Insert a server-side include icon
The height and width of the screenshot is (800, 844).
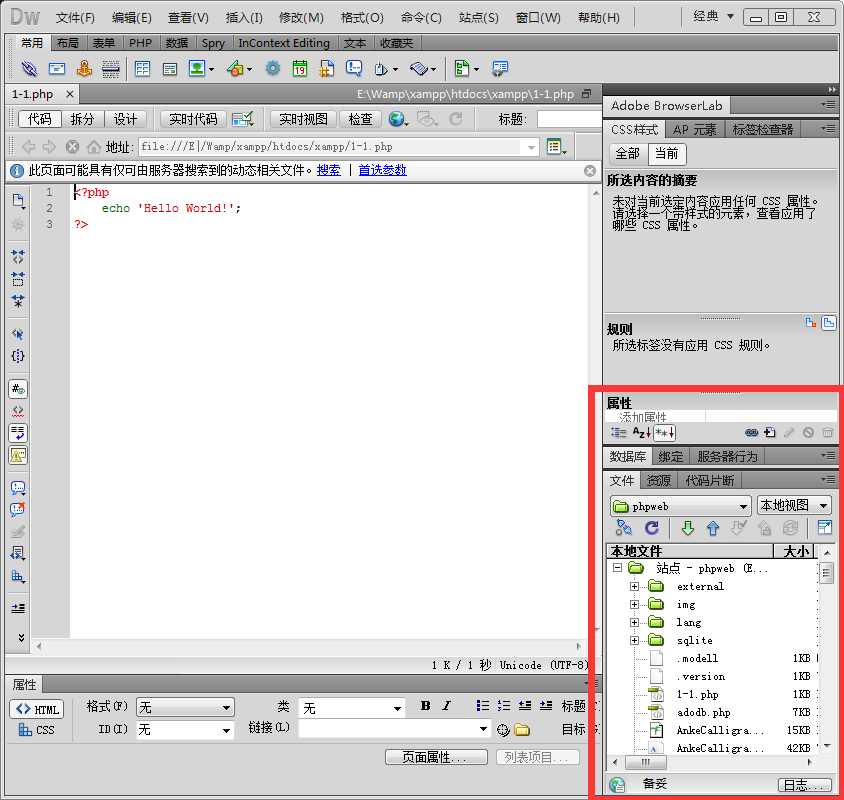pyautogui.click(x=326, y=68)
